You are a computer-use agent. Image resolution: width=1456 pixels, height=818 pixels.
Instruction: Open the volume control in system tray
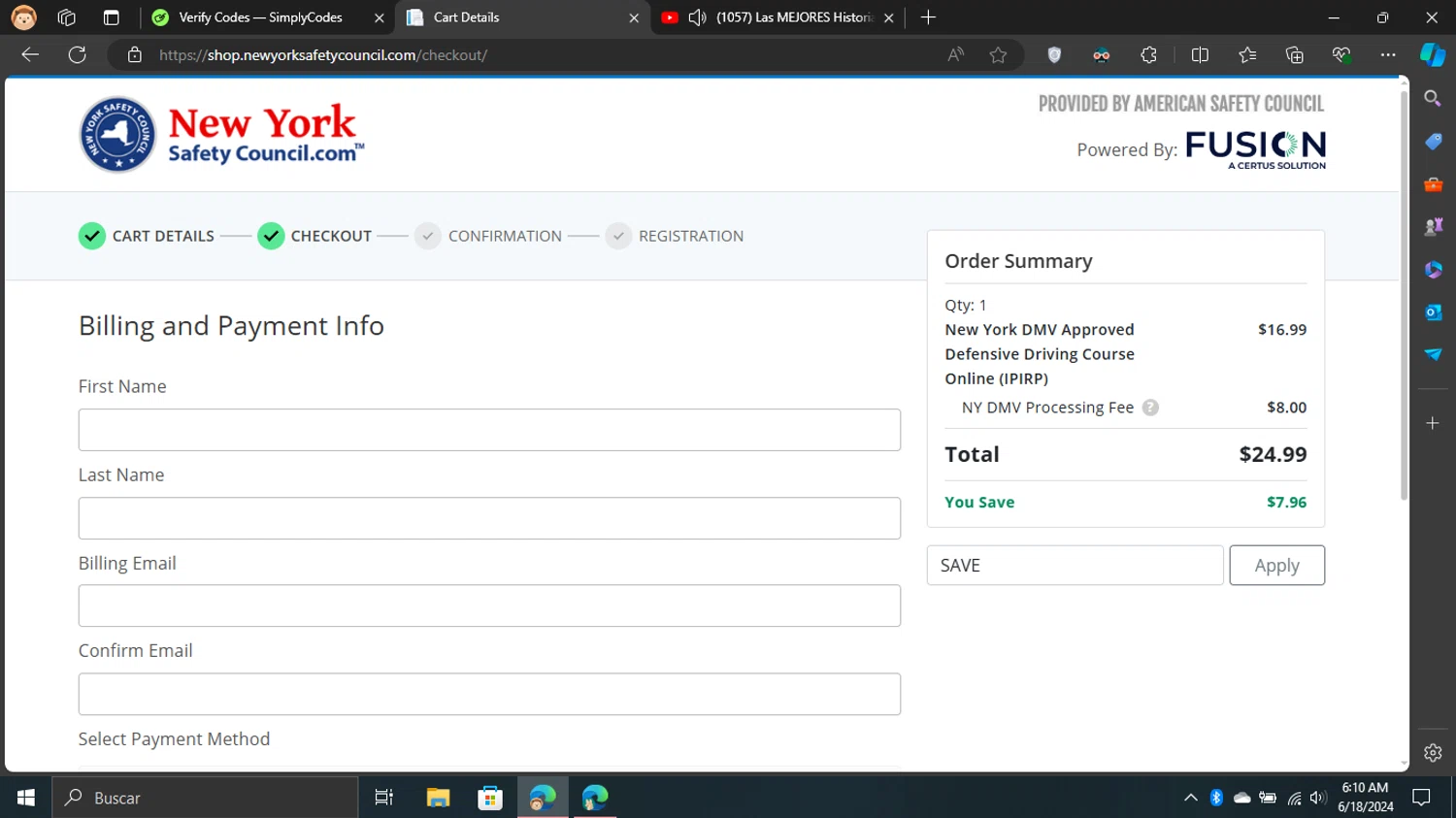pos(1317,798)
